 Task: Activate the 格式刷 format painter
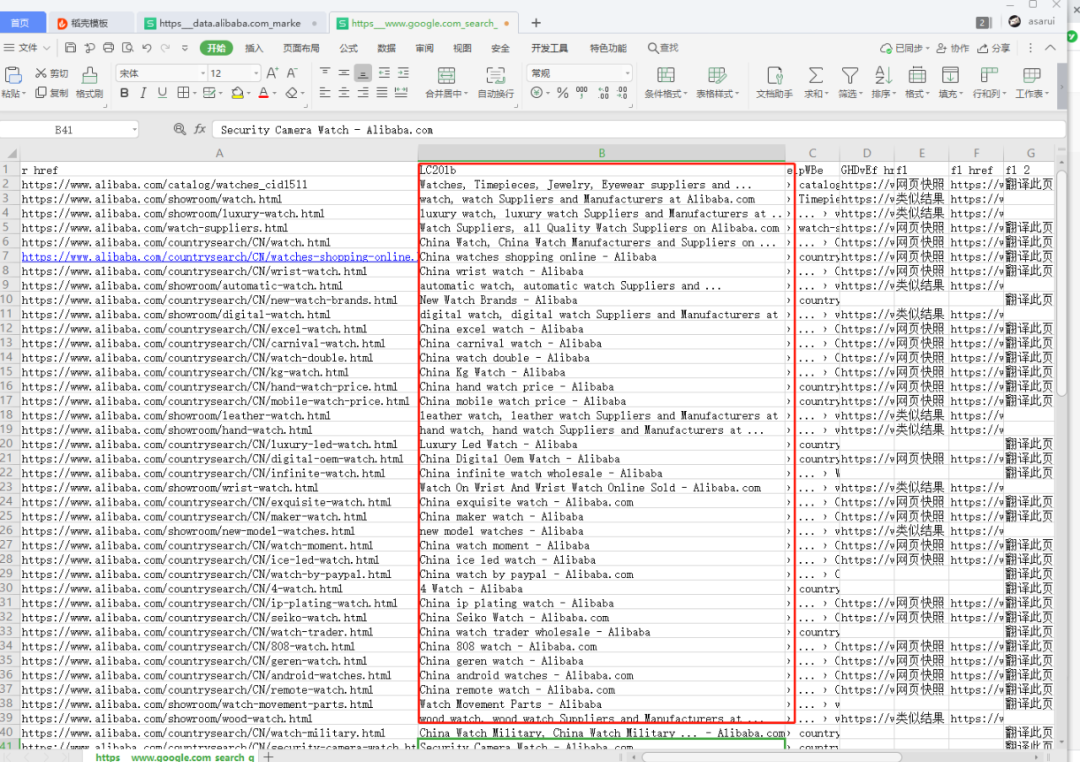(x=90, y=83)
